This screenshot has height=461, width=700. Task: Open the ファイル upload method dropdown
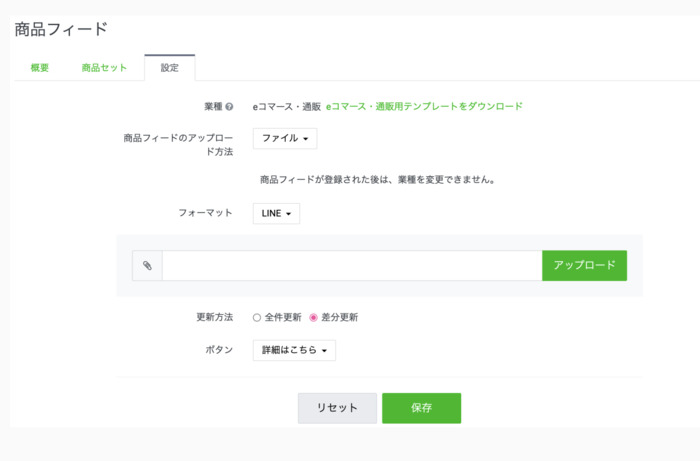tap(285, 138)
